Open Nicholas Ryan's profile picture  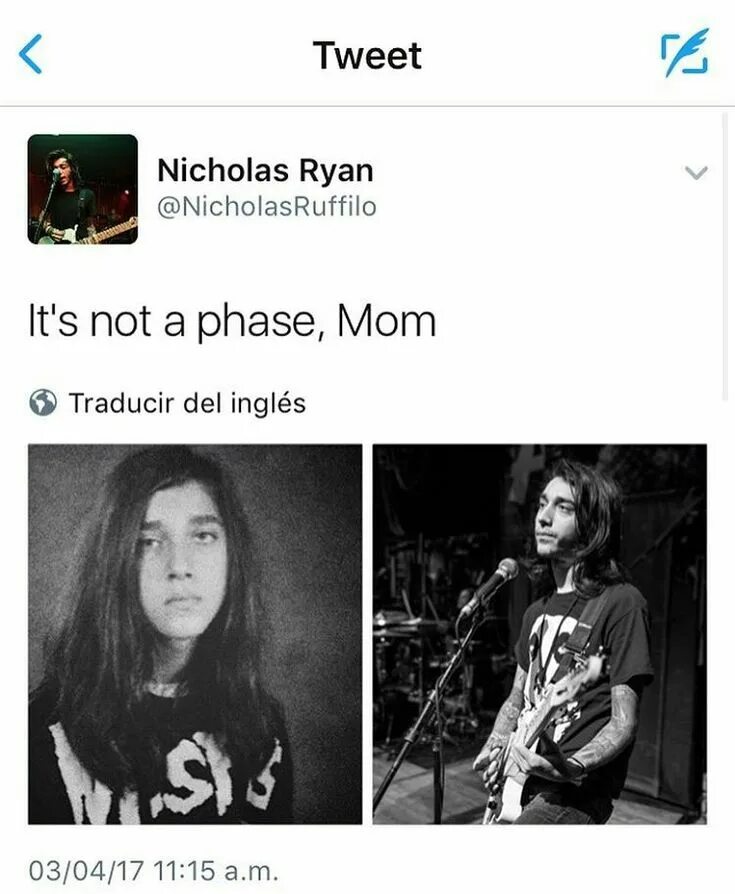tap(83, 189)
